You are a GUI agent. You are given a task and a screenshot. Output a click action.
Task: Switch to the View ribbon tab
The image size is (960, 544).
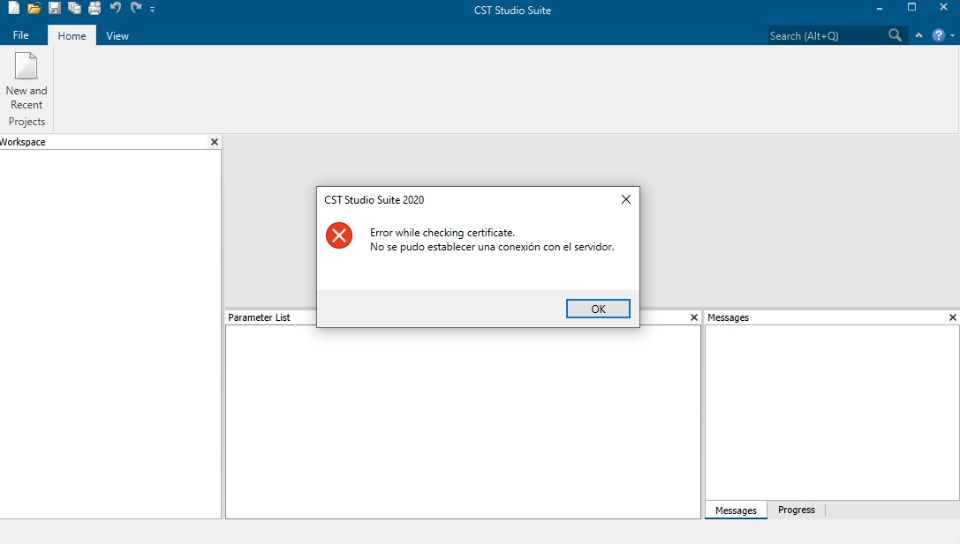click(117, 35)
